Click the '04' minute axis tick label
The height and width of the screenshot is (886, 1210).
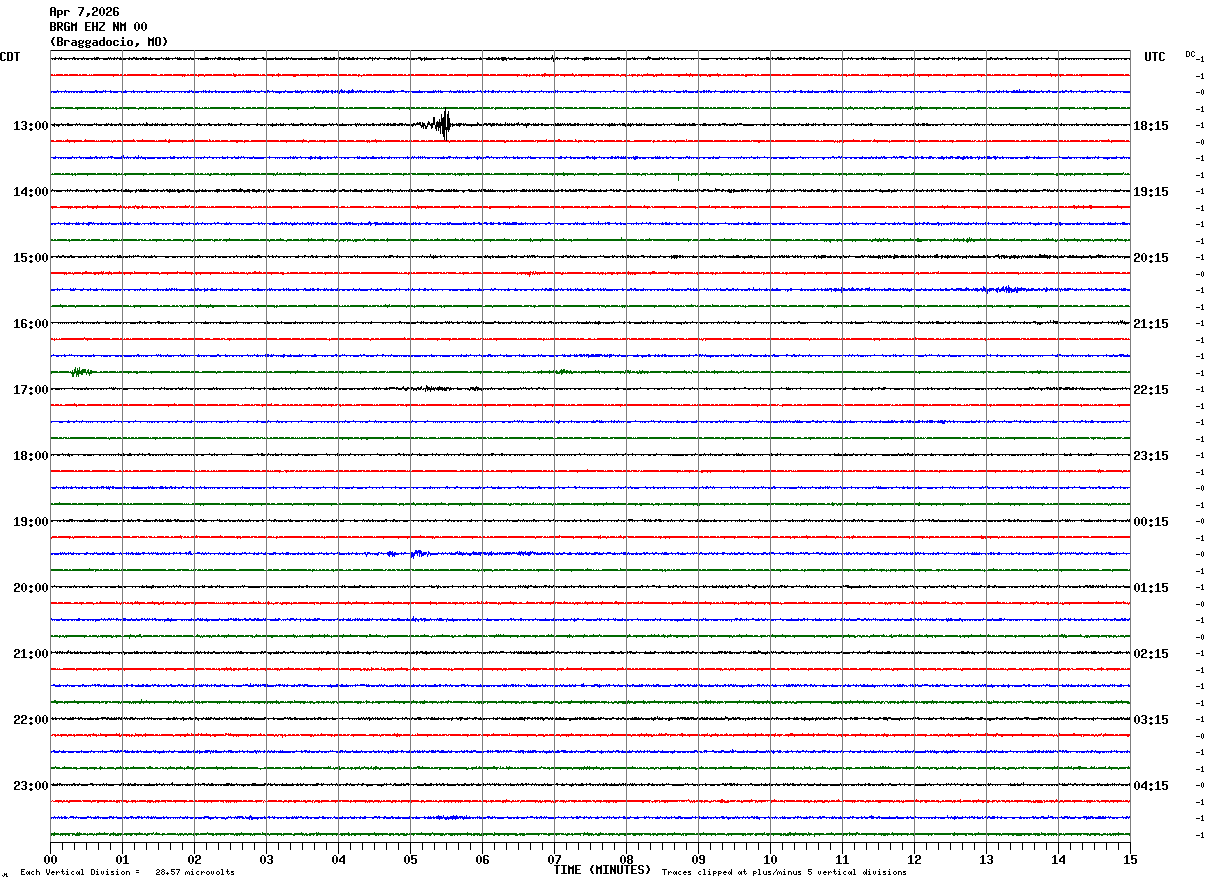point(338,859)
